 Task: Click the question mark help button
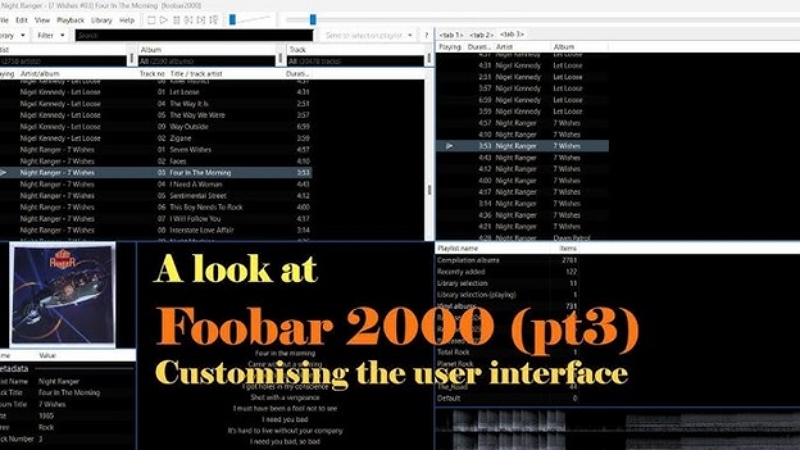point(427,35)
